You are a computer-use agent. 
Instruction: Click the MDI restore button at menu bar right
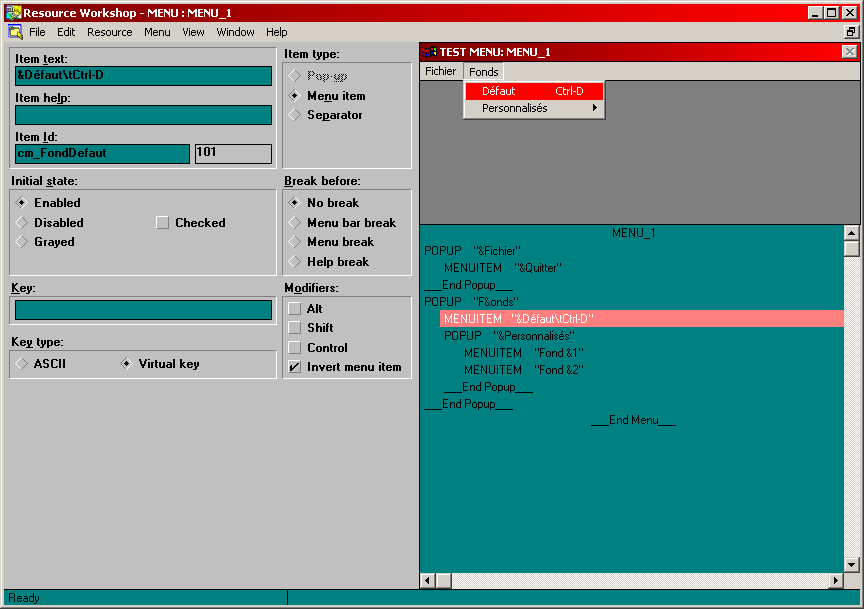pyautogui.click(x=851, y=32)
